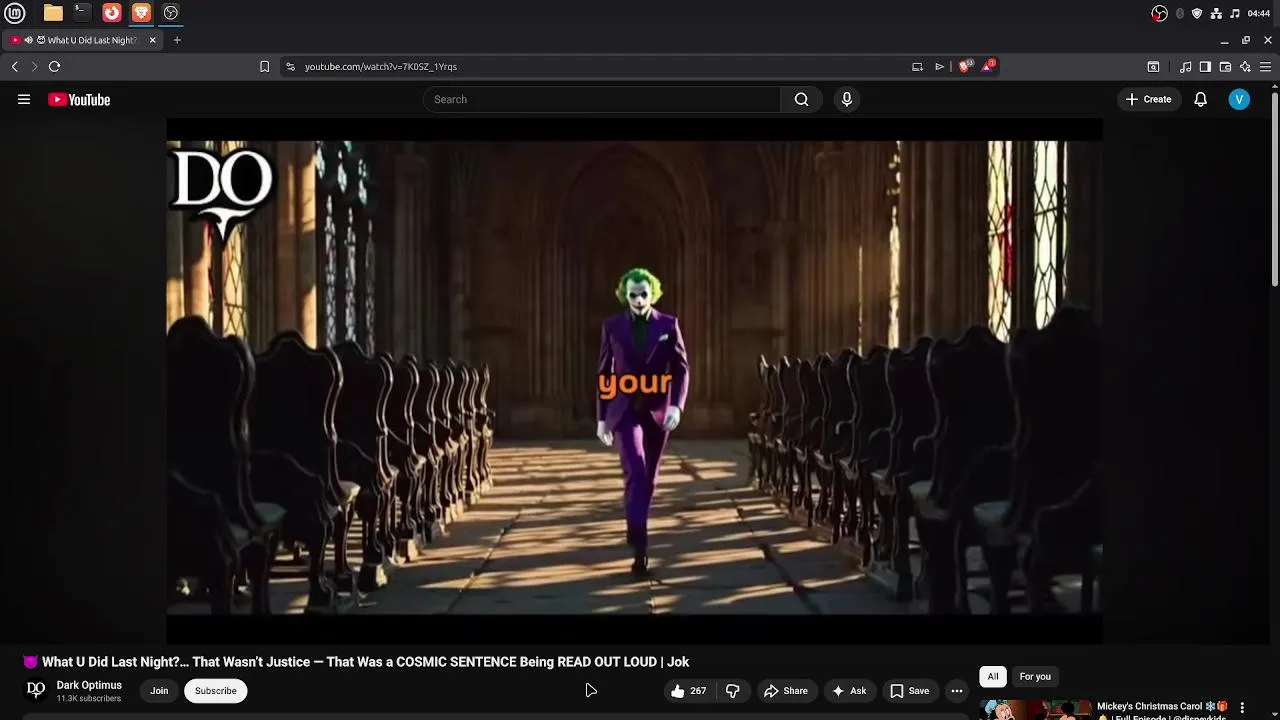Open YouTube notifications bell
Image resolution: width=1280 pixels, height=720 pixels.
tap(1201, 99)
